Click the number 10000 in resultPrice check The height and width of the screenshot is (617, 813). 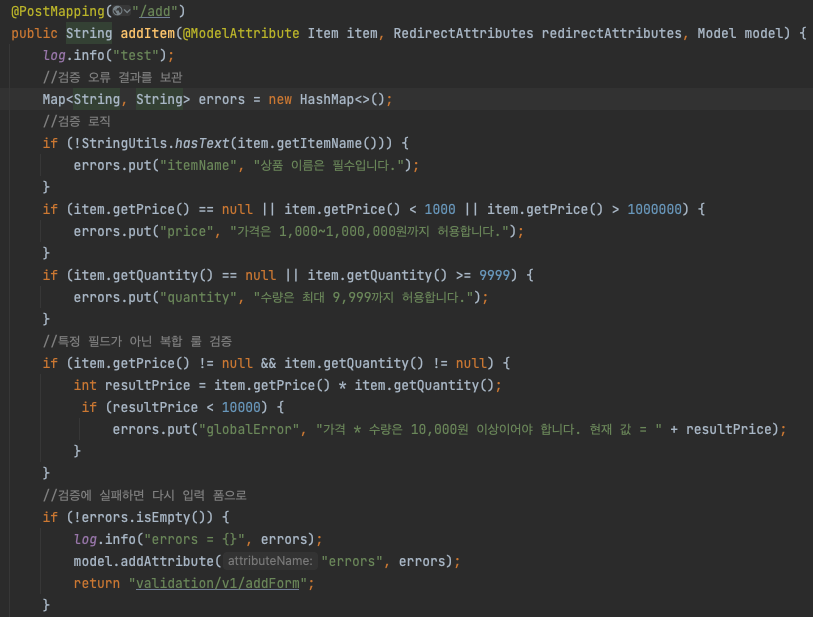(241, 408)
